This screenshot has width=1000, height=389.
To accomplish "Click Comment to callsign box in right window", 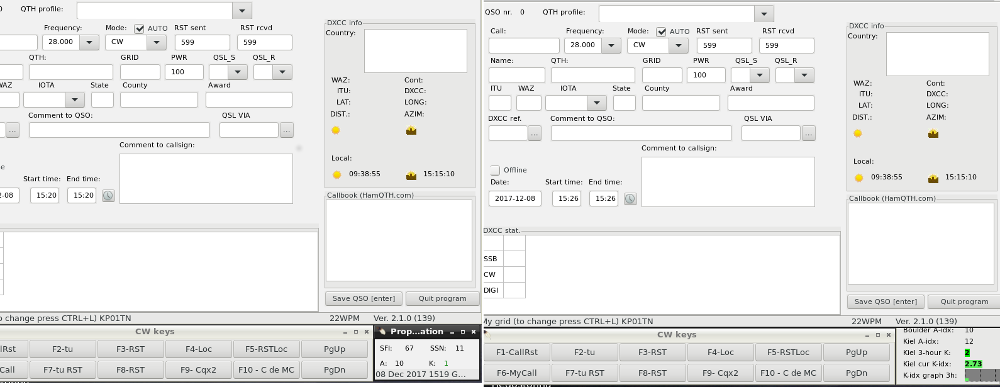I will tap(728, 182).
